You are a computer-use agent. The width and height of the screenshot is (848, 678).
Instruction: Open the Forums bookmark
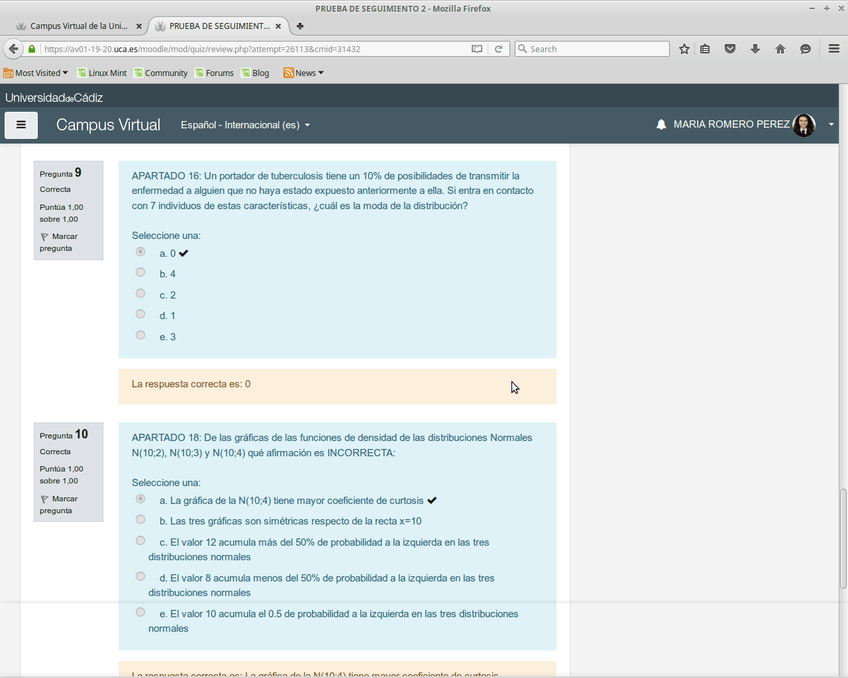[x=215, y=73]
